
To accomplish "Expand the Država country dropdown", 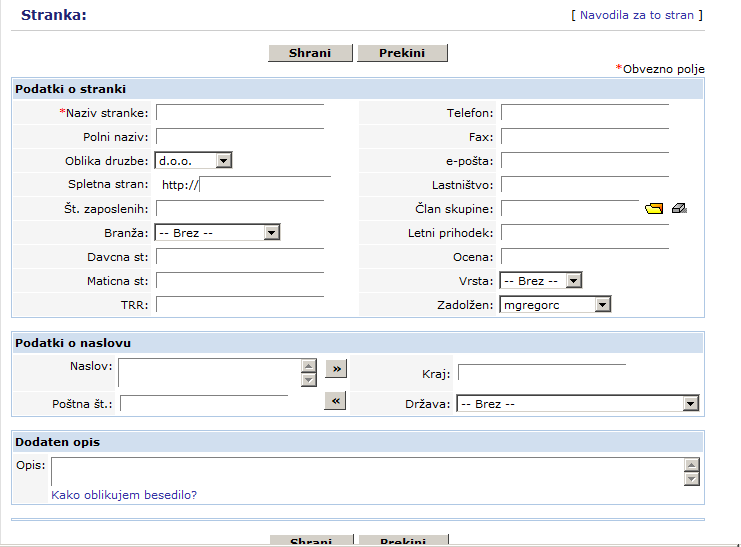I will 577,404.
